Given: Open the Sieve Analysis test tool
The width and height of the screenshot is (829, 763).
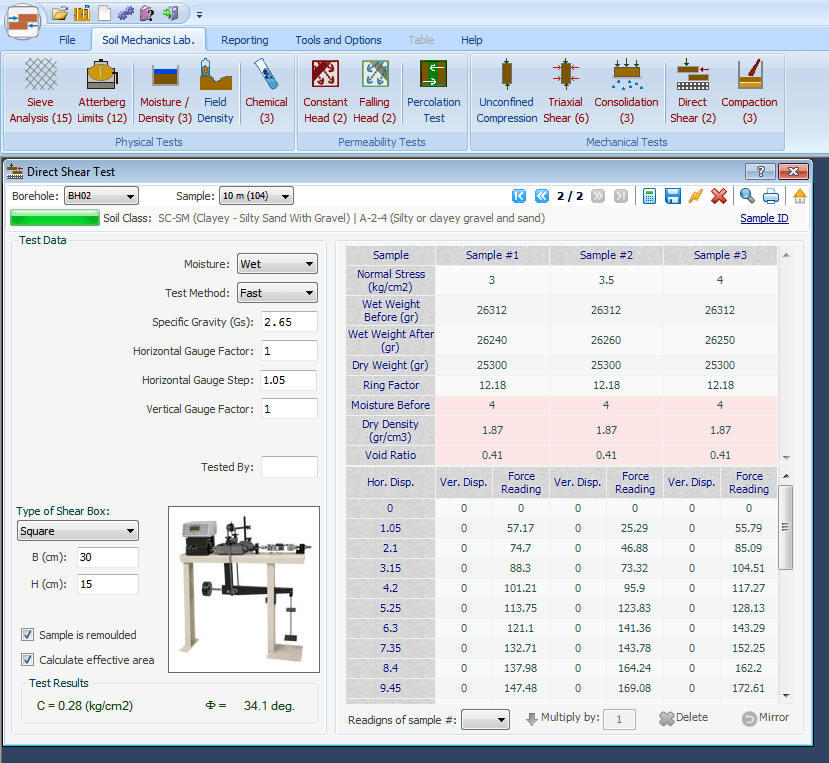Looking at the screenshot, I should pos(39,88).
